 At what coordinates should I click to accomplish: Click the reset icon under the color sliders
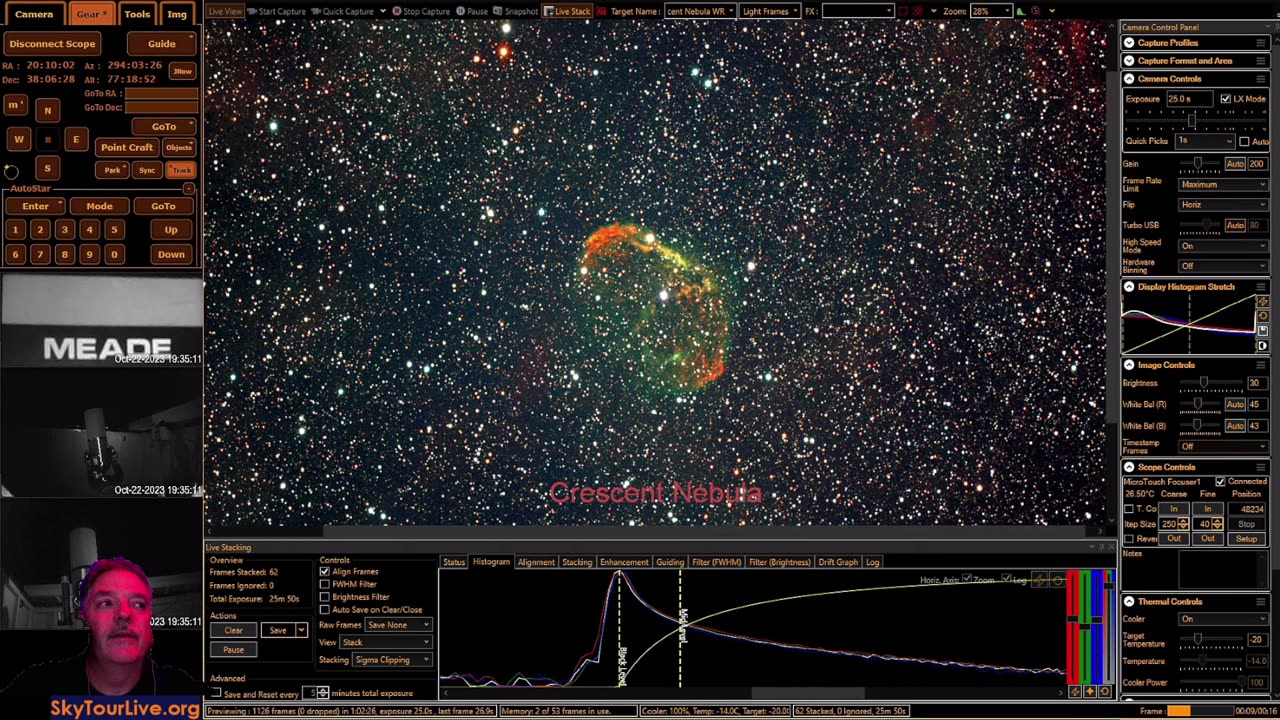pyautogui.click(x=1105, y=692)
